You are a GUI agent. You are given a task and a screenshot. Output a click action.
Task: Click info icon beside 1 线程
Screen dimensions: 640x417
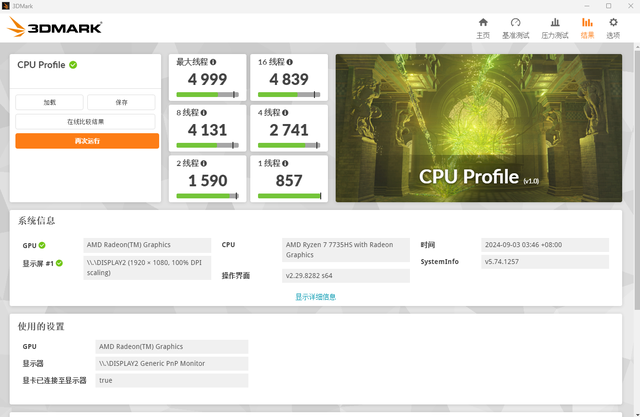285,163
